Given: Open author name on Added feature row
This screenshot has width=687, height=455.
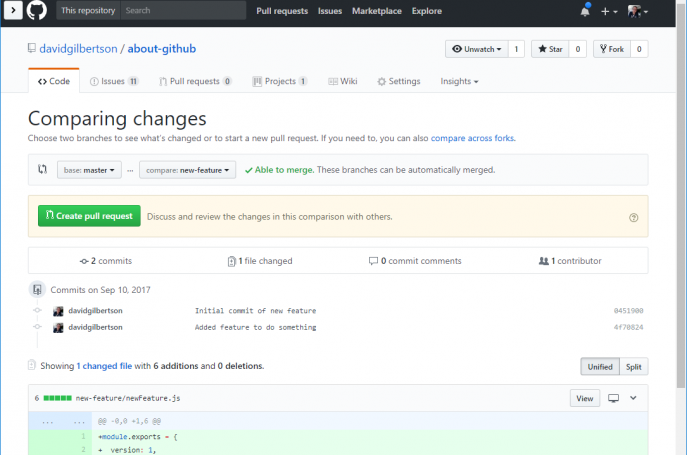Looking at the screenshot, I should point(96,327).
